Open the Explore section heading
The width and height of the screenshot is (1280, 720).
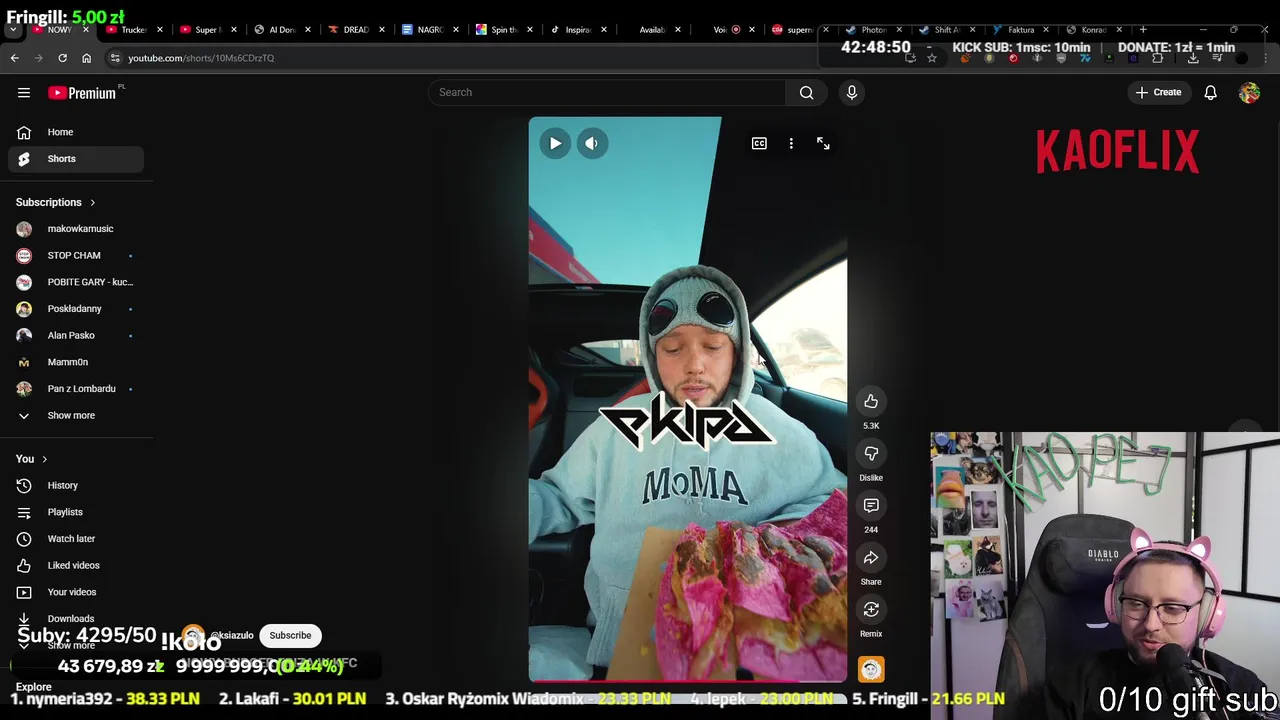33,687
